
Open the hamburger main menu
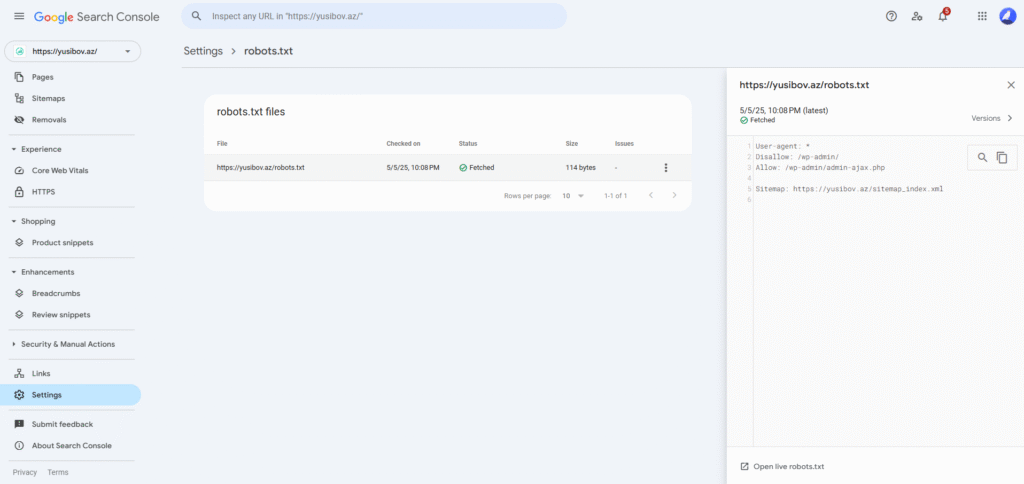pyautogui.click(x=19, y=16)
